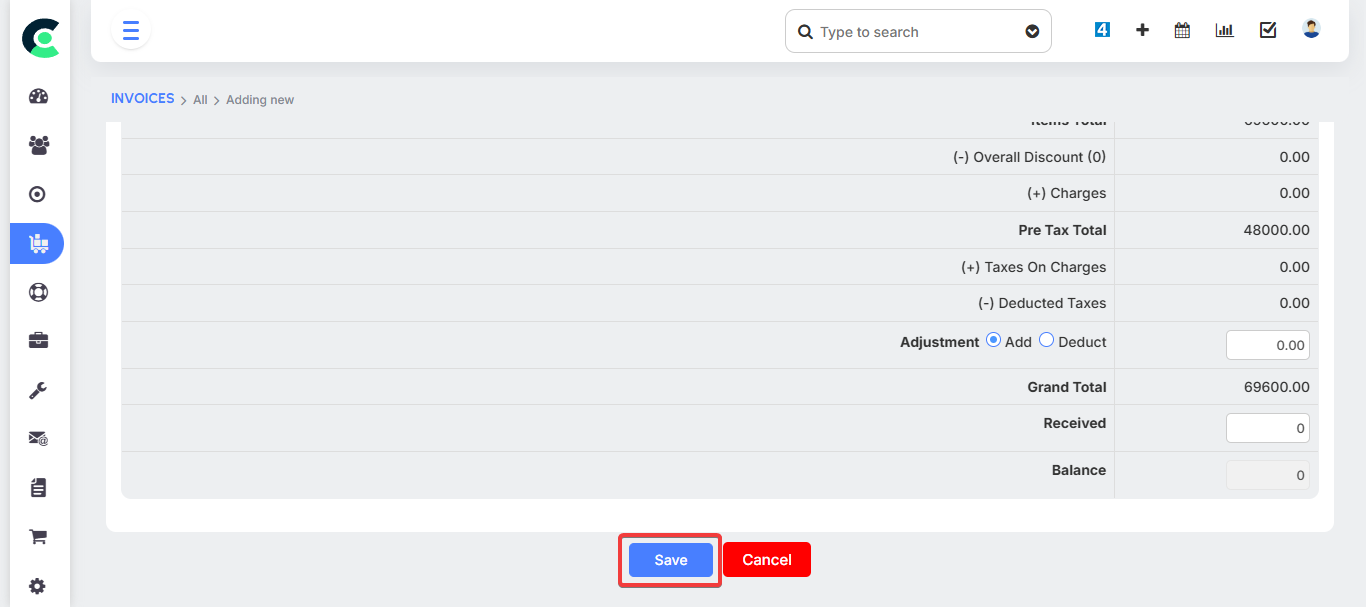Click the briefcase icon in the sidebar

tap(37, 340)
